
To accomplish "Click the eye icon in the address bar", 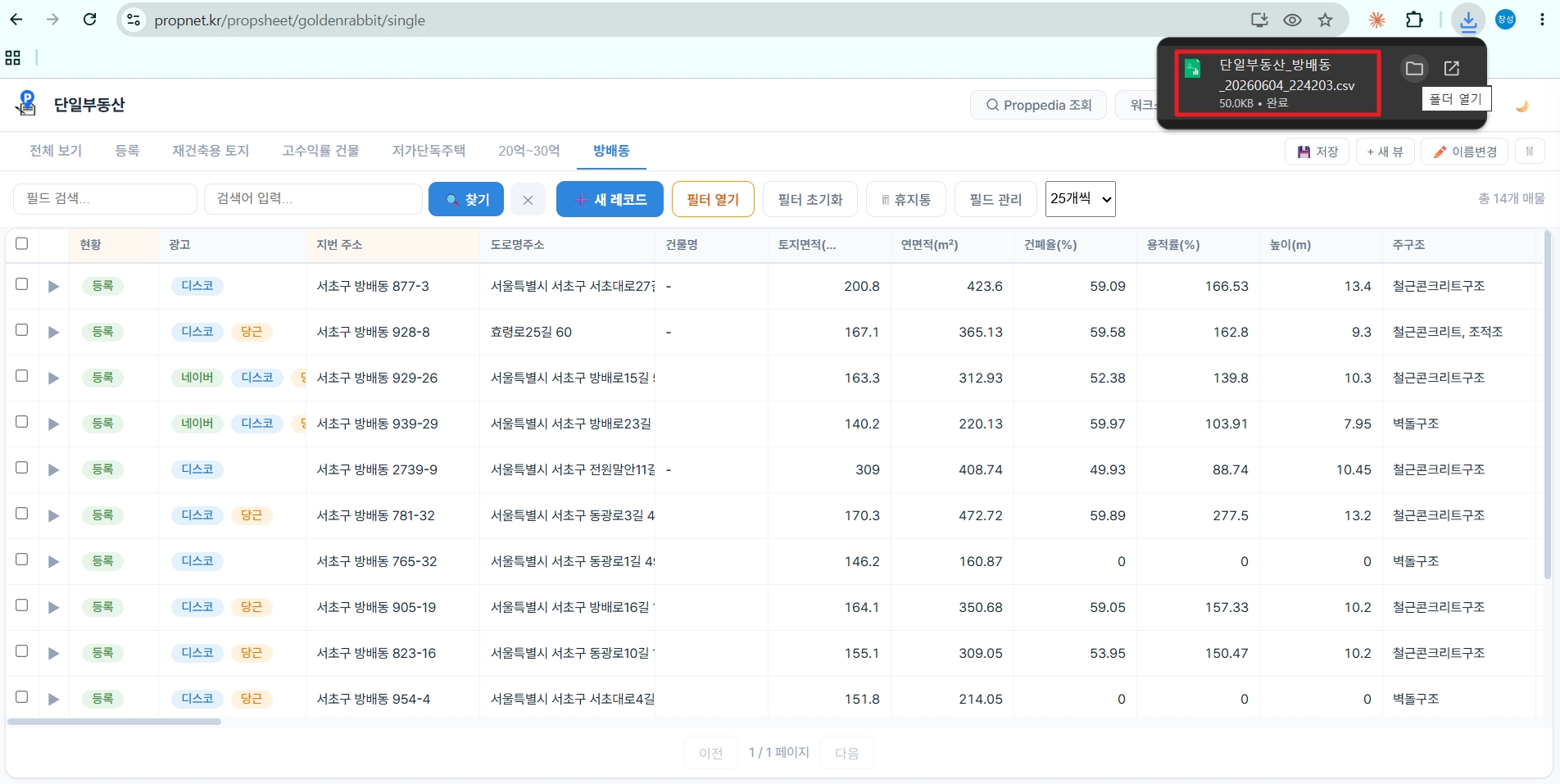I will (1292, 20).
